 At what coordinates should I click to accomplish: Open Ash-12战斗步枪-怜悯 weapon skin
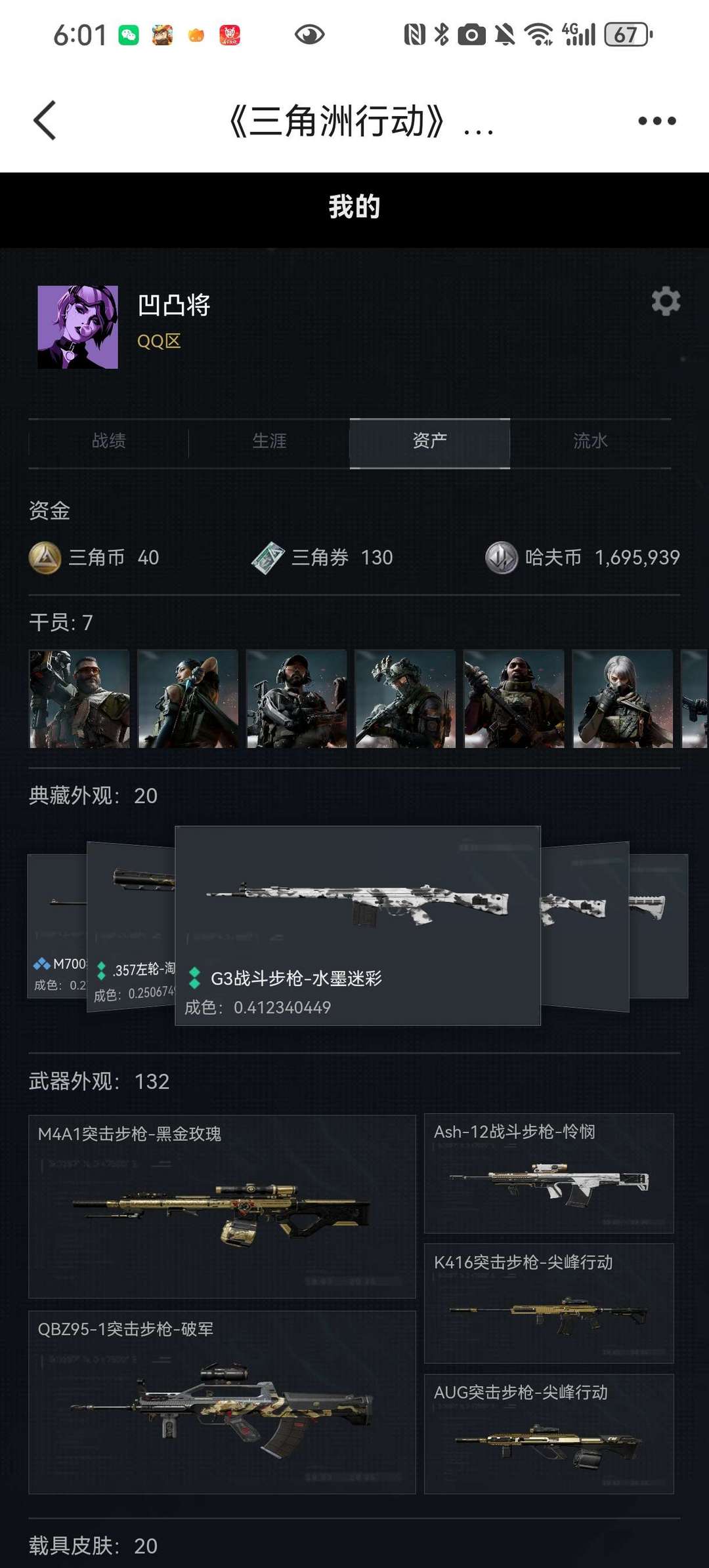549,1173
